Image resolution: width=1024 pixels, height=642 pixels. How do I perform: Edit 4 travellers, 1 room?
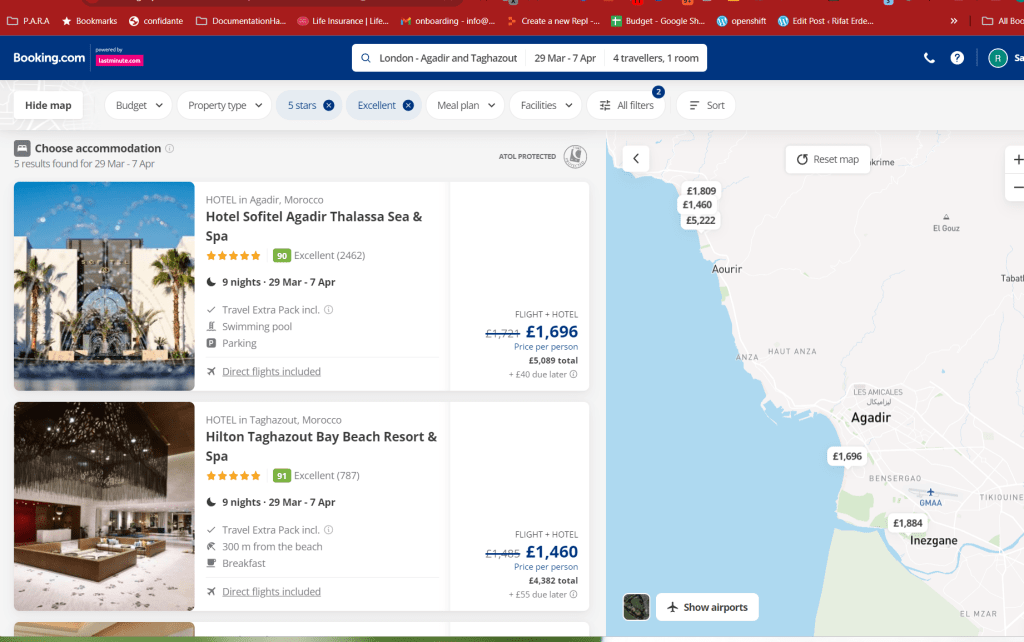656,58
